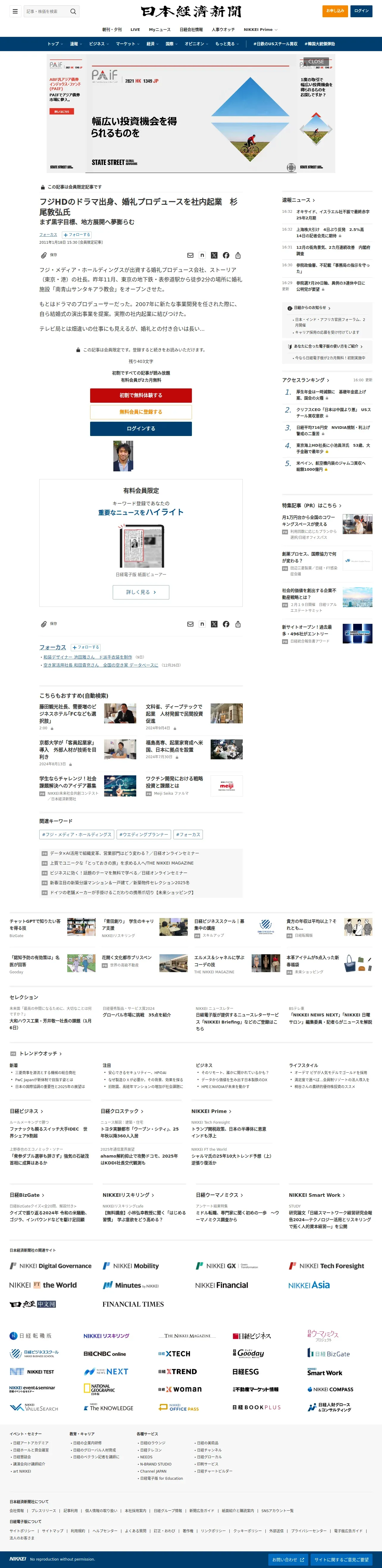Save article with top paperclip 保存 icon
Screen dimensions: 382x1568
point(49,255)
